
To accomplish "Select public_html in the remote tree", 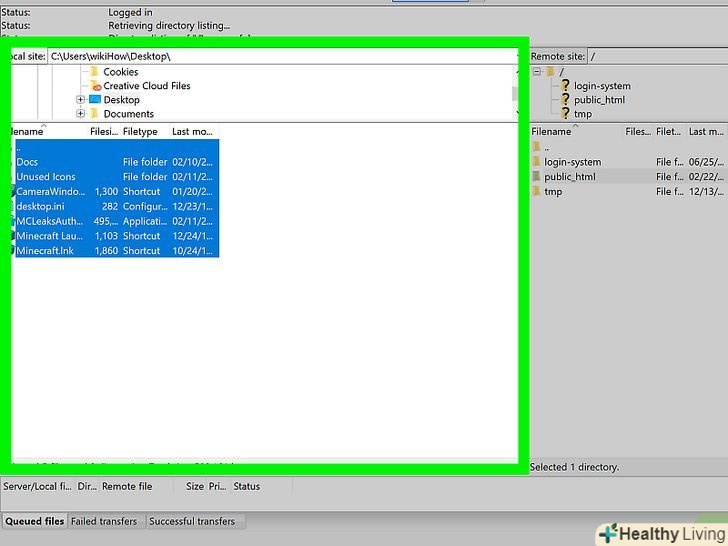I will 599,100.
